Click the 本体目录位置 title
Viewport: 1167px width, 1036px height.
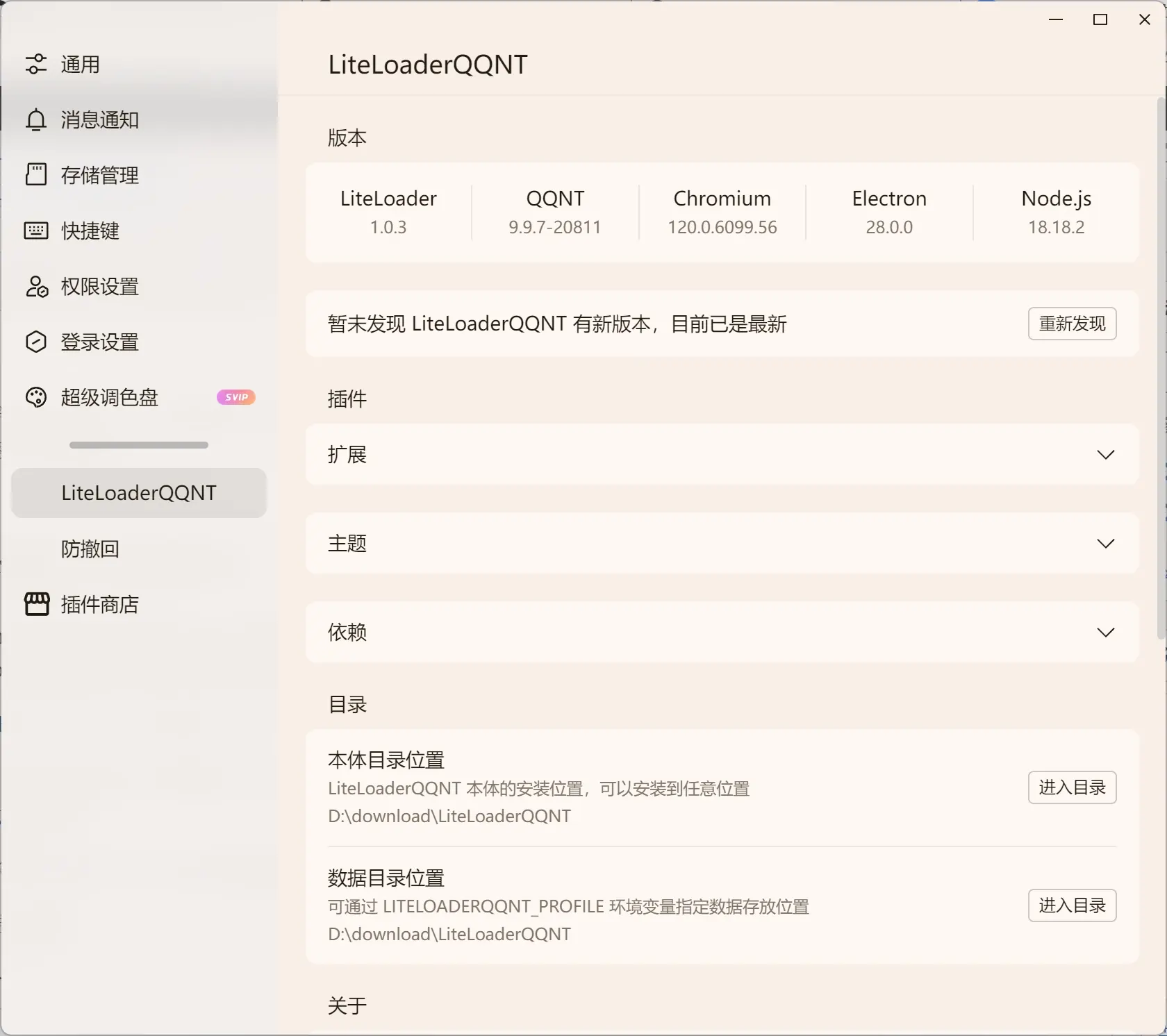point(386,760)
